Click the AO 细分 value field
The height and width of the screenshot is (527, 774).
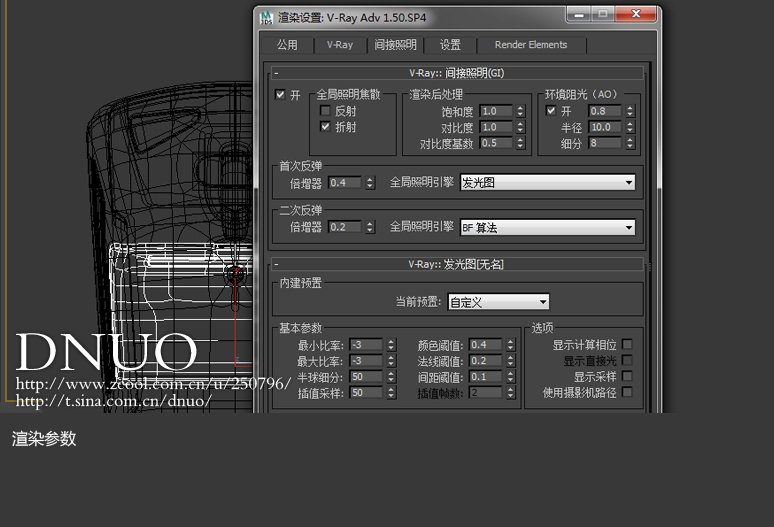point(605,143)
